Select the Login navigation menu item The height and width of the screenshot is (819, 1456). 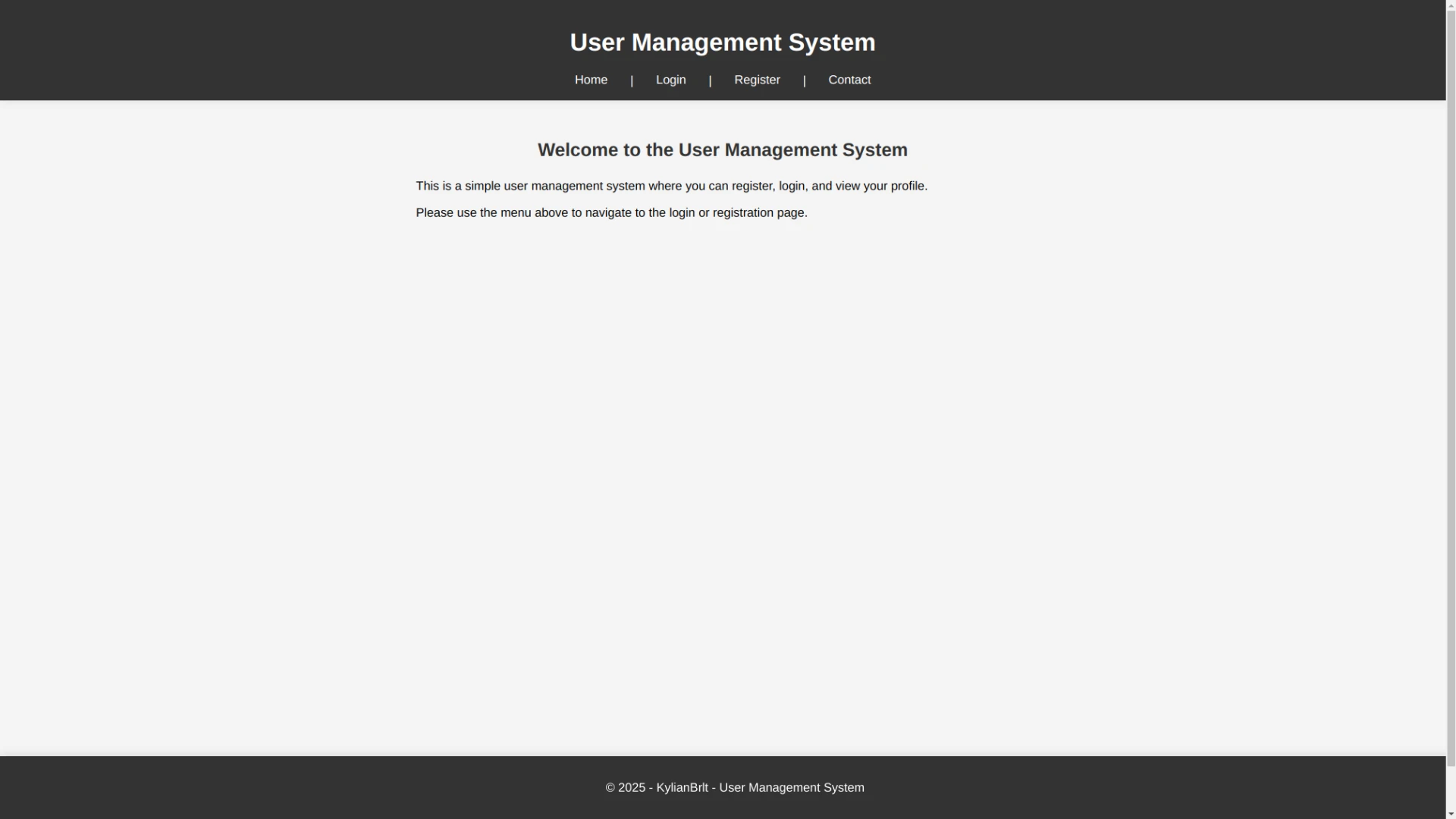click(670, 79)
